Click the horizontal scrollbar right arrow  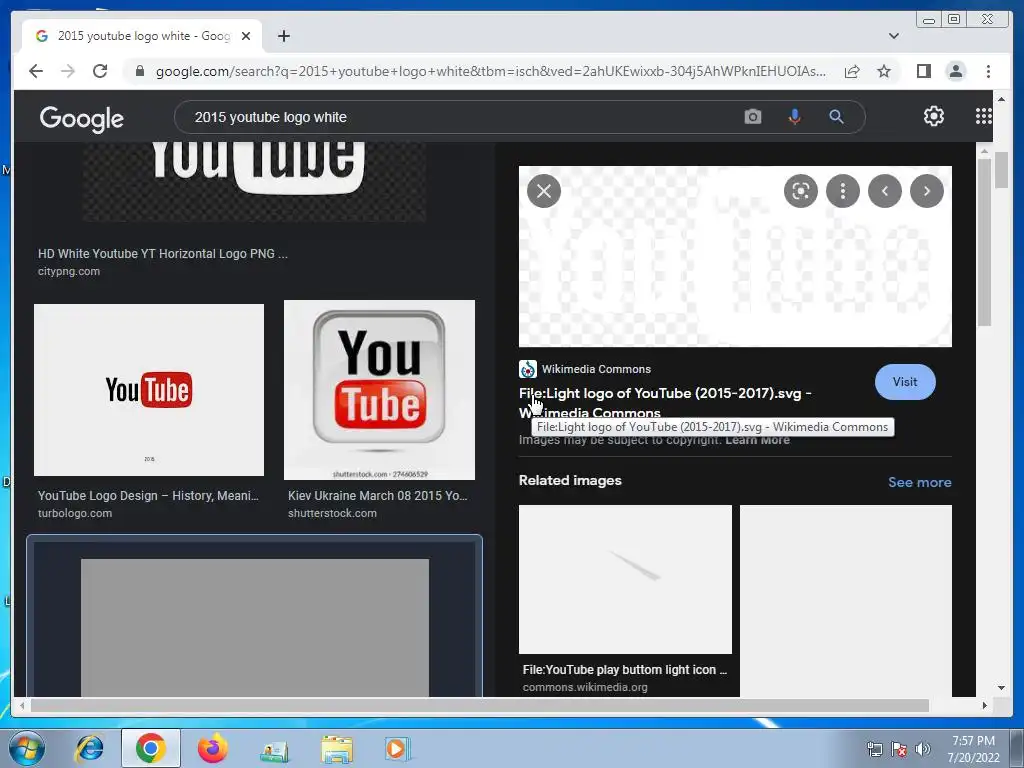pyautogui.click(x=984, y=705)
